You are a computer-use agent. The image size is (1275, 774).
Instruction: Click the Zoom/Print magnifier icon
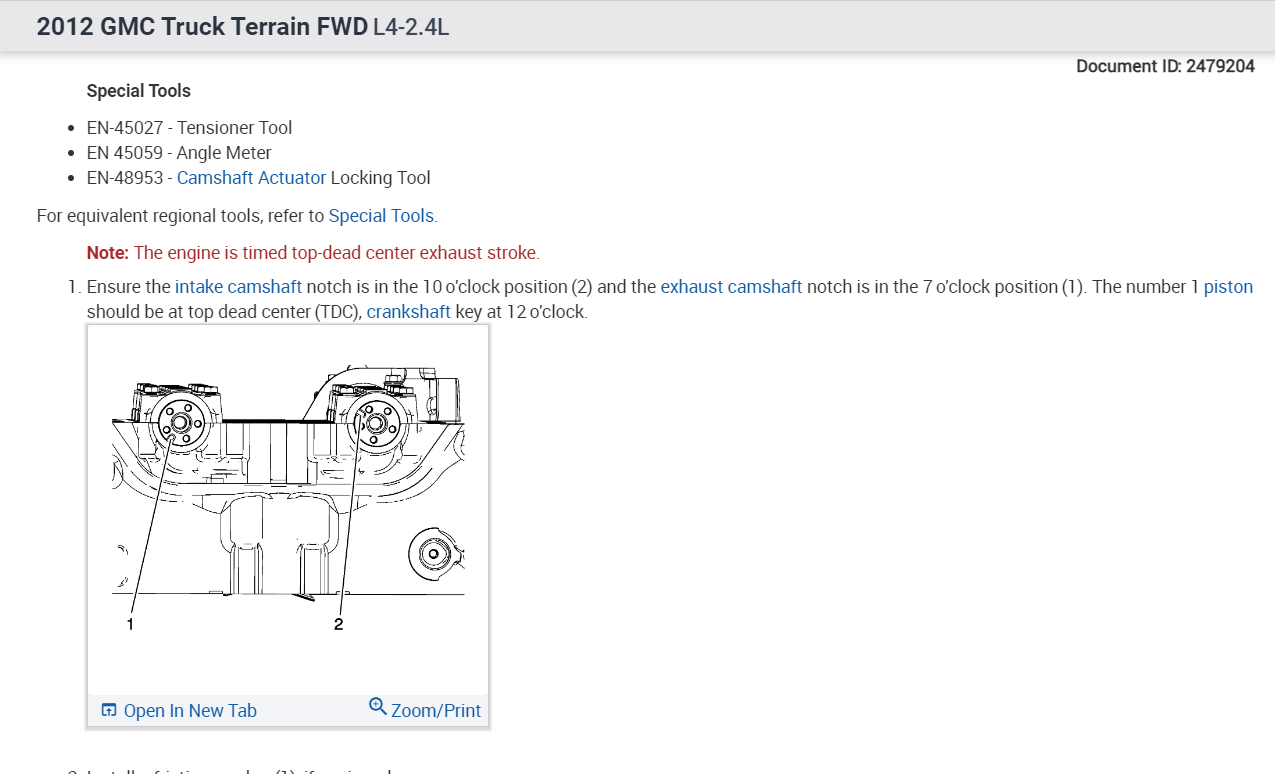377,706
